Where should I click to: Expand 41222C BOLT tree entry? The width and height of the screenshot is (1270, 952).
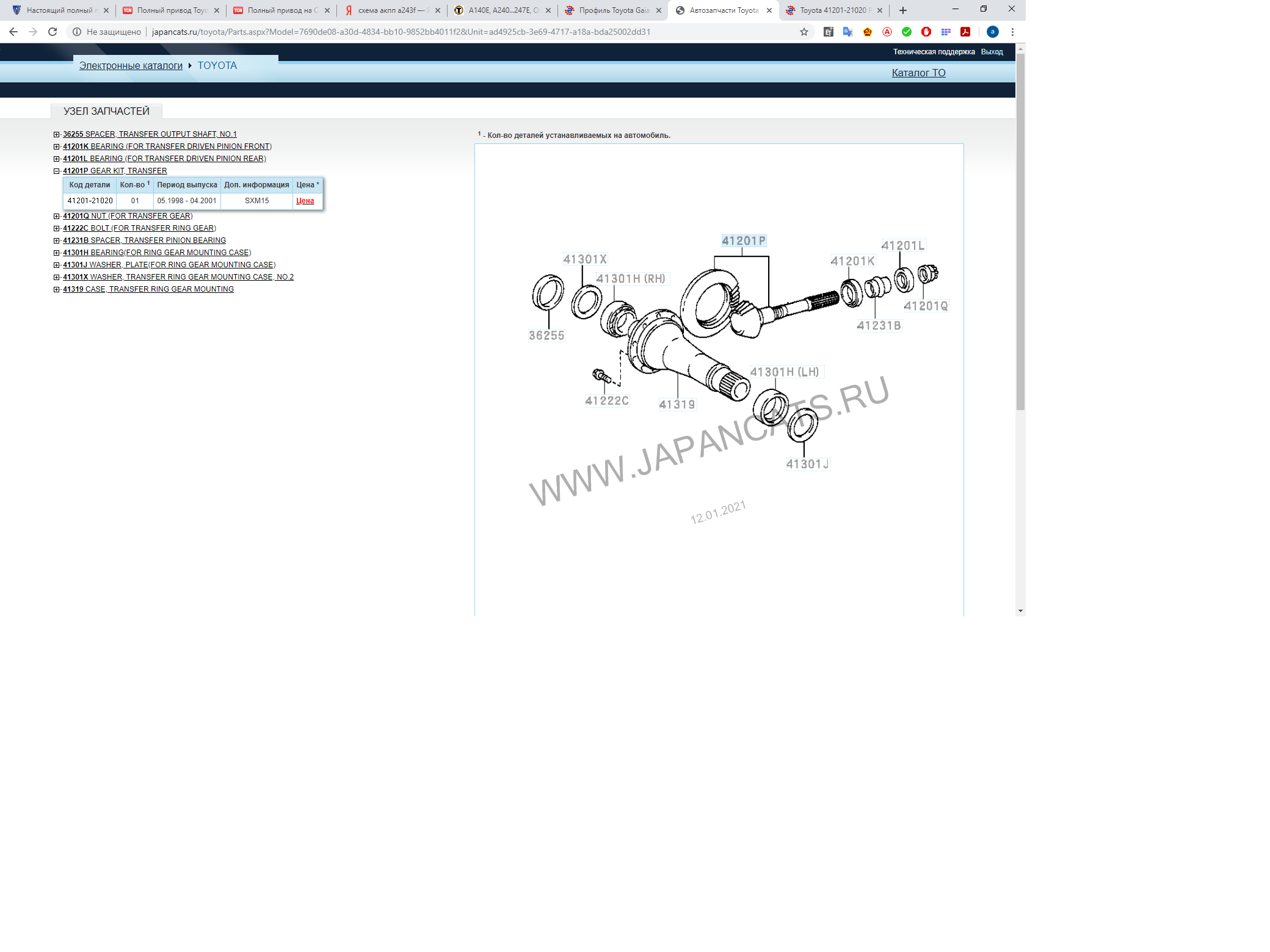click(x=57, y=228)
